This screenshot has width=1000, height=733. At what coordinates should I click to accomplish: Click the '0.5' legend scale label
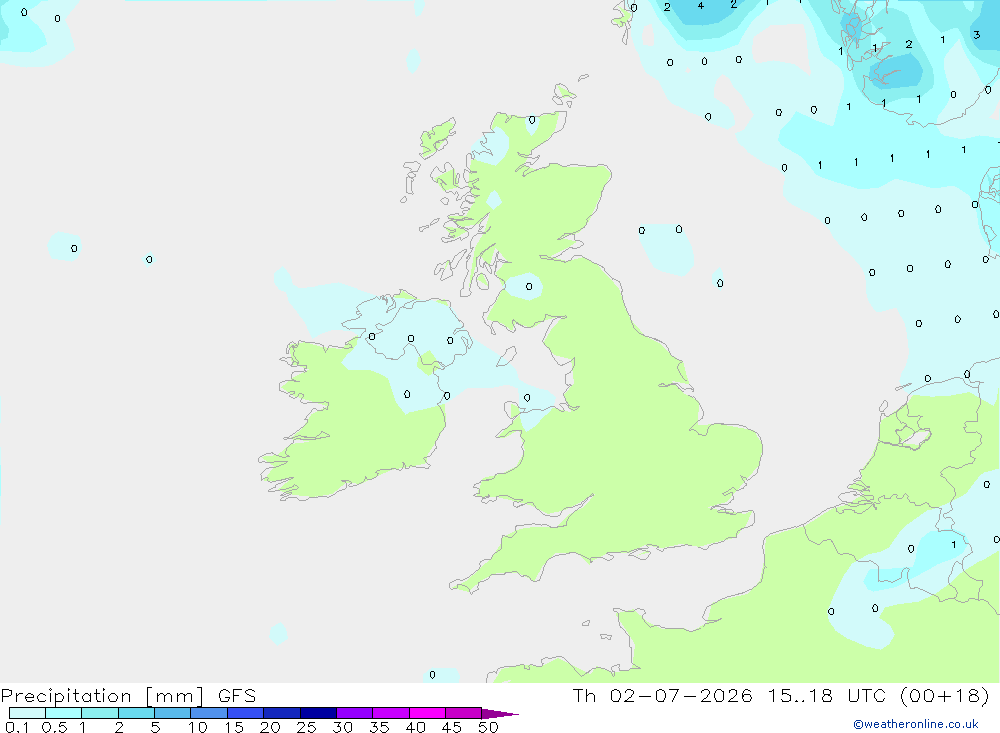point(54,727)
